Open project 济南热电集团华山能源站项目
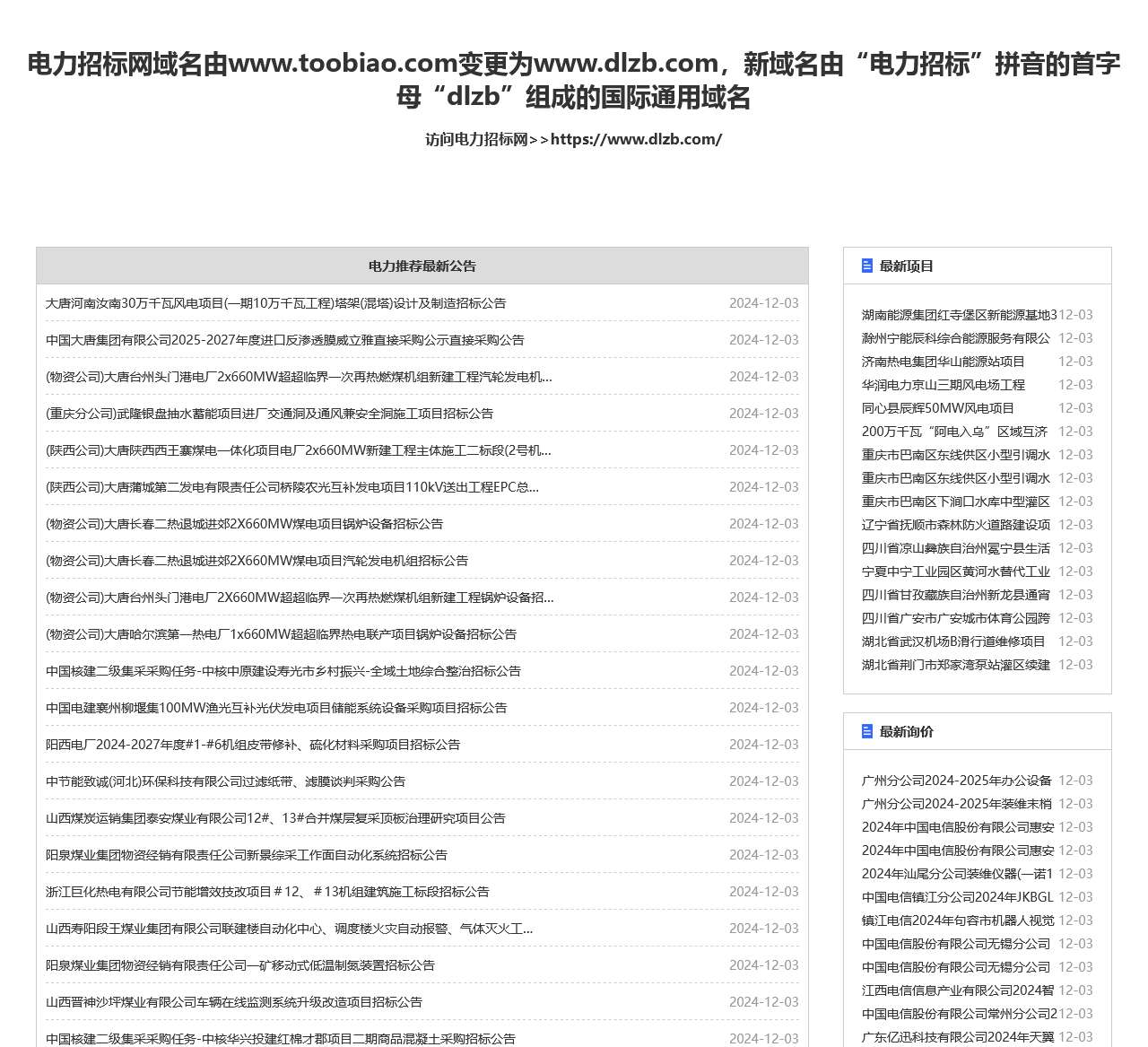This screenshot has height=1047, width=1148. click(x=944, y=362)
